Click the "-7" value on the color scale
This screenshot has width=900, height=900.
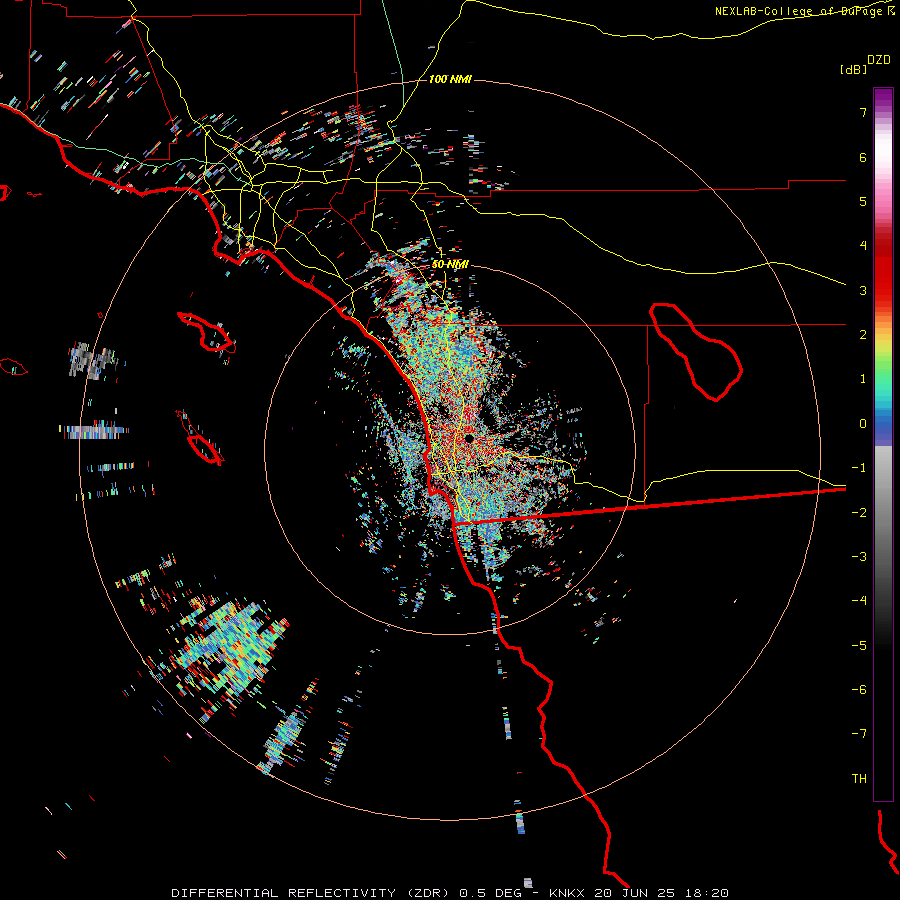click(x=859, y=734)
